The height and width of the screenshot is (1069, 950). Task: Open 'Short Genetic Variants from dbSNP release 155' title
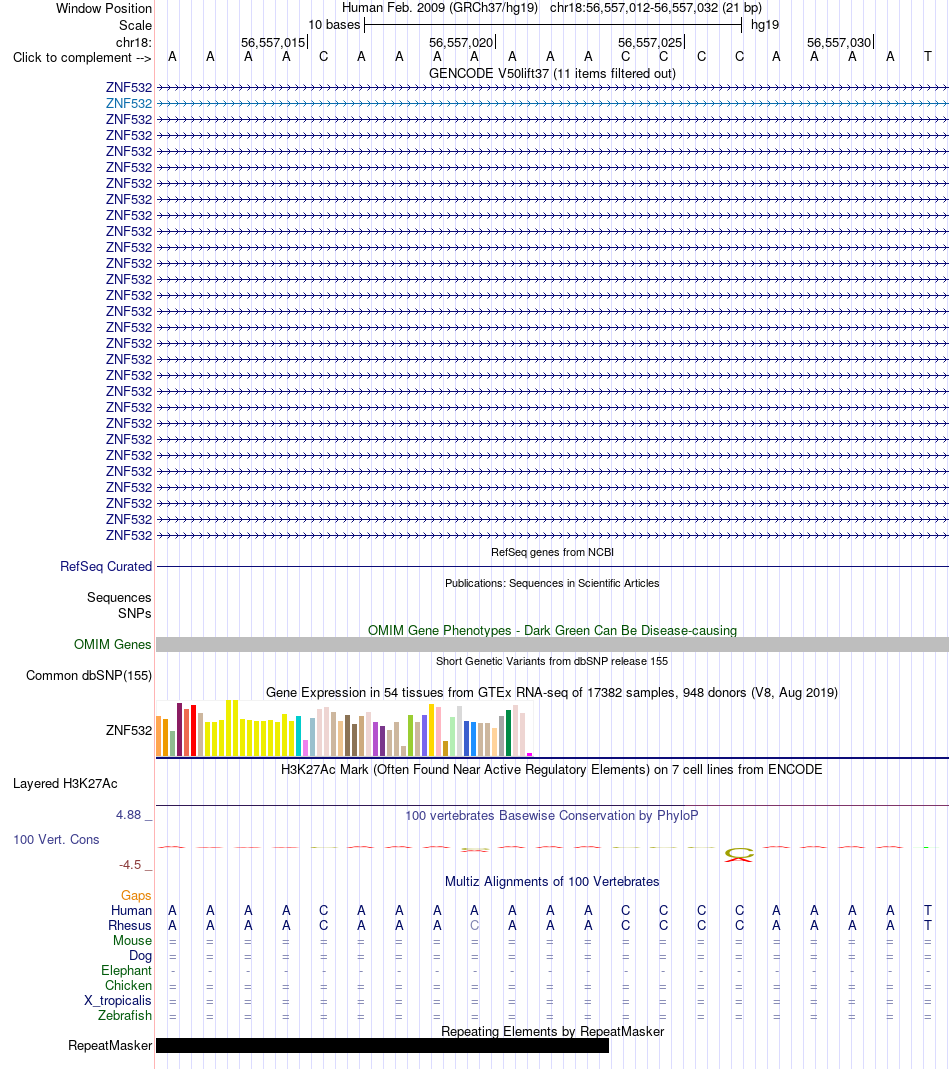[552, 661]
